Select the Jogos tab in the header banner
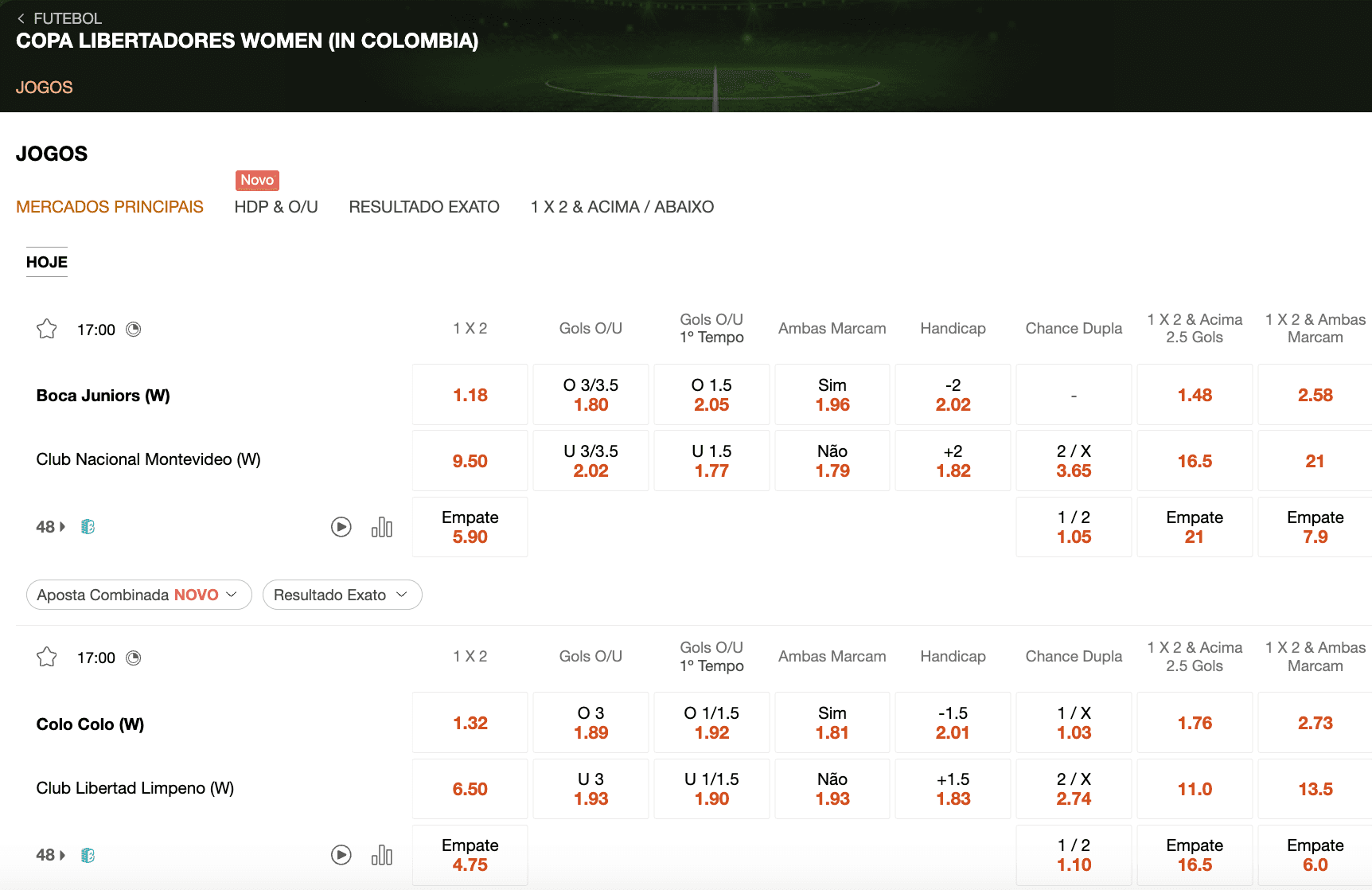 (45, 88)
